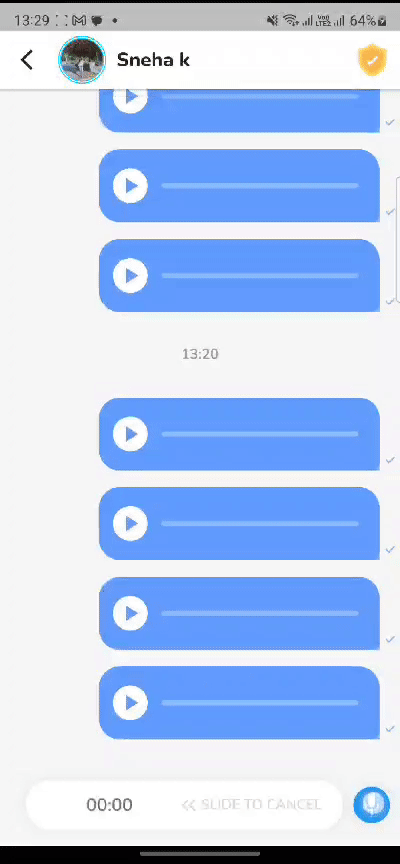The width and height of the screenshot is (400, 864).
Task: Tap the delivered checkmark beside last message
Action: pyautogui.click(x=390, y=728)
